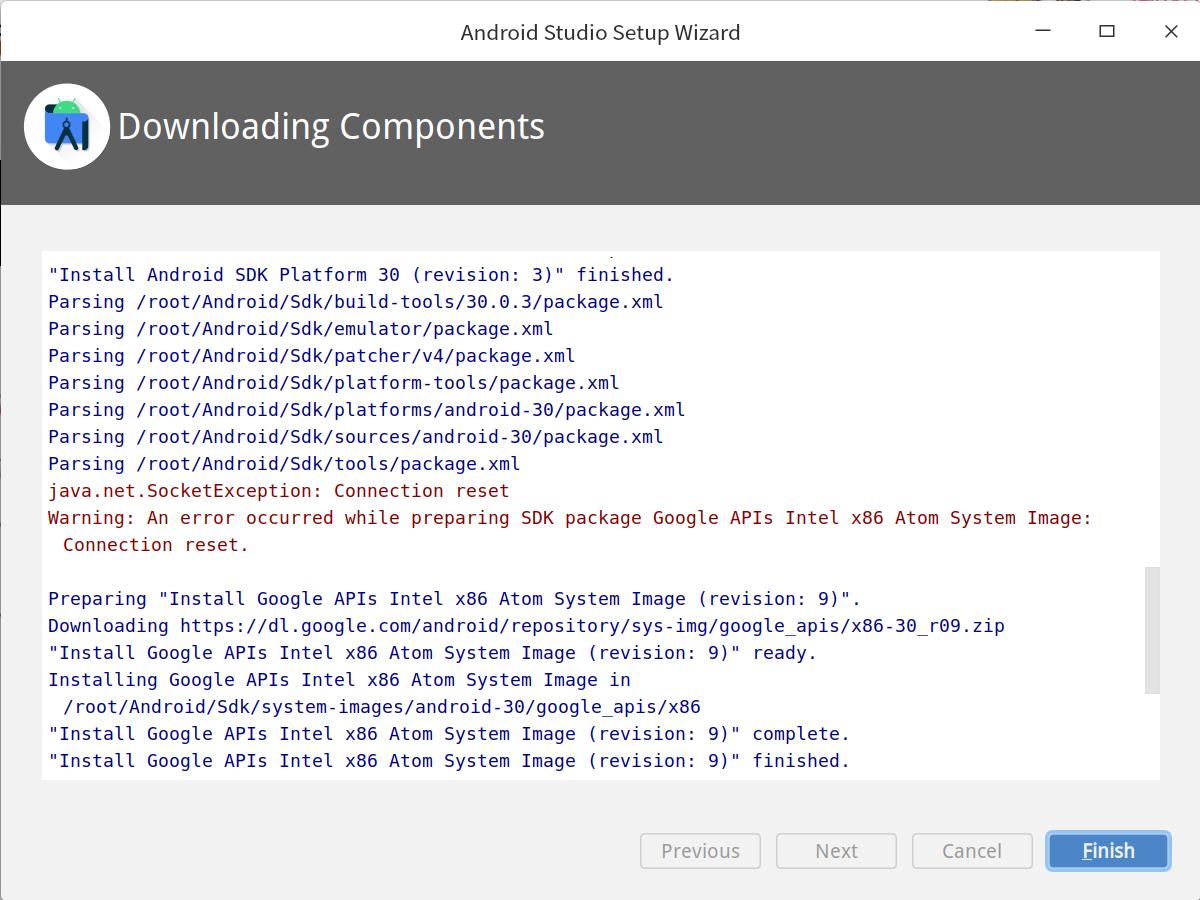This screenshot has height=900, width=1200.
Task: Click the disabled Next button
Action: pos(836,851)
